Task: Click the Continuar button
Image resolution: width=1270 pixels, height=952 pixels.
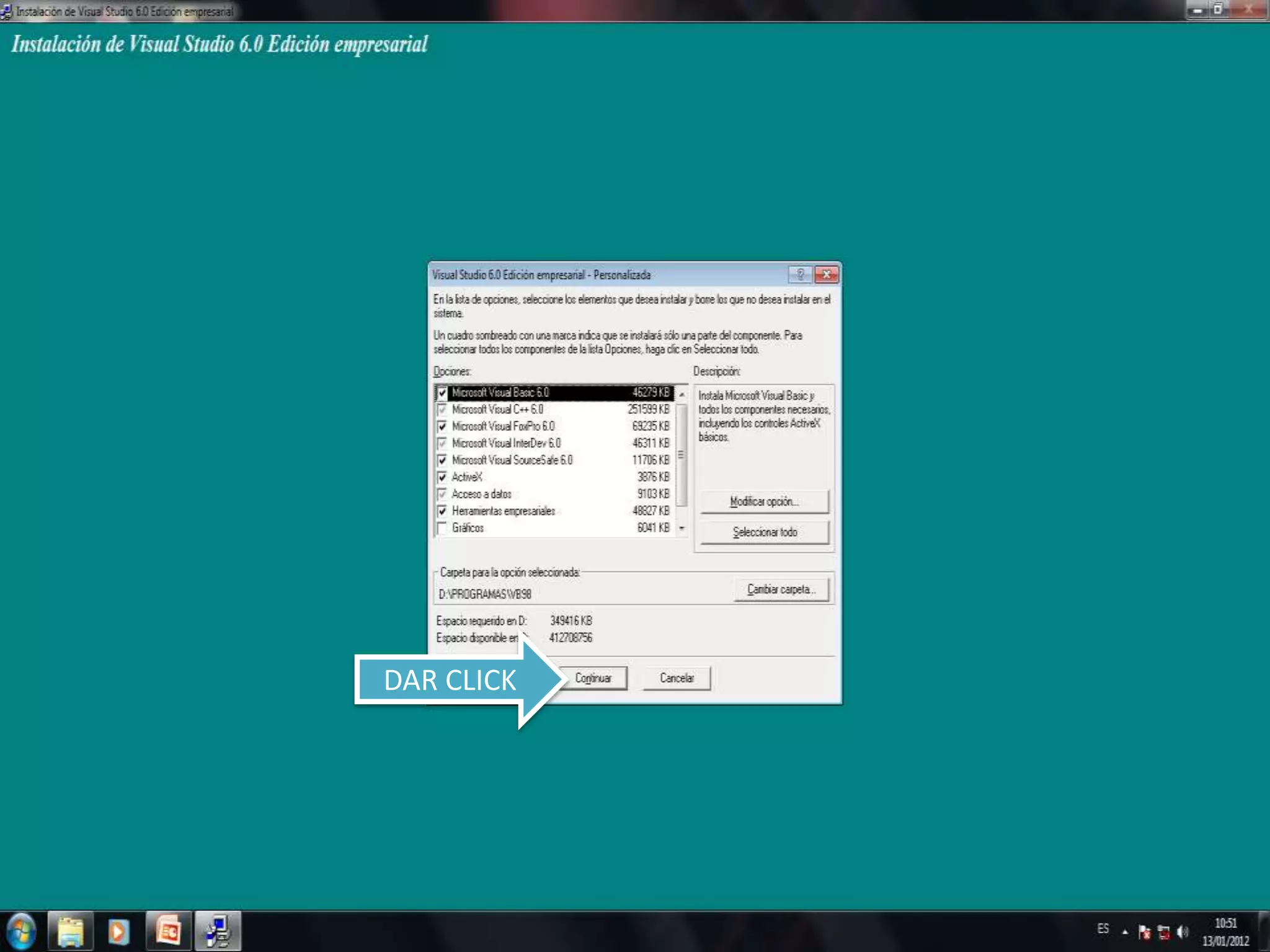Action: pyautogui.click(x=593, y=678)
